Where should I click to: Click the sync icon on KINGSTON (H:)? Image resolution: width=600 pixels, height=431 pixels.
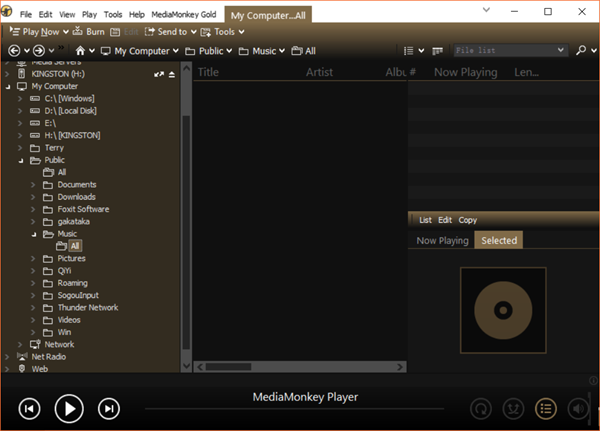click(159, 74)
